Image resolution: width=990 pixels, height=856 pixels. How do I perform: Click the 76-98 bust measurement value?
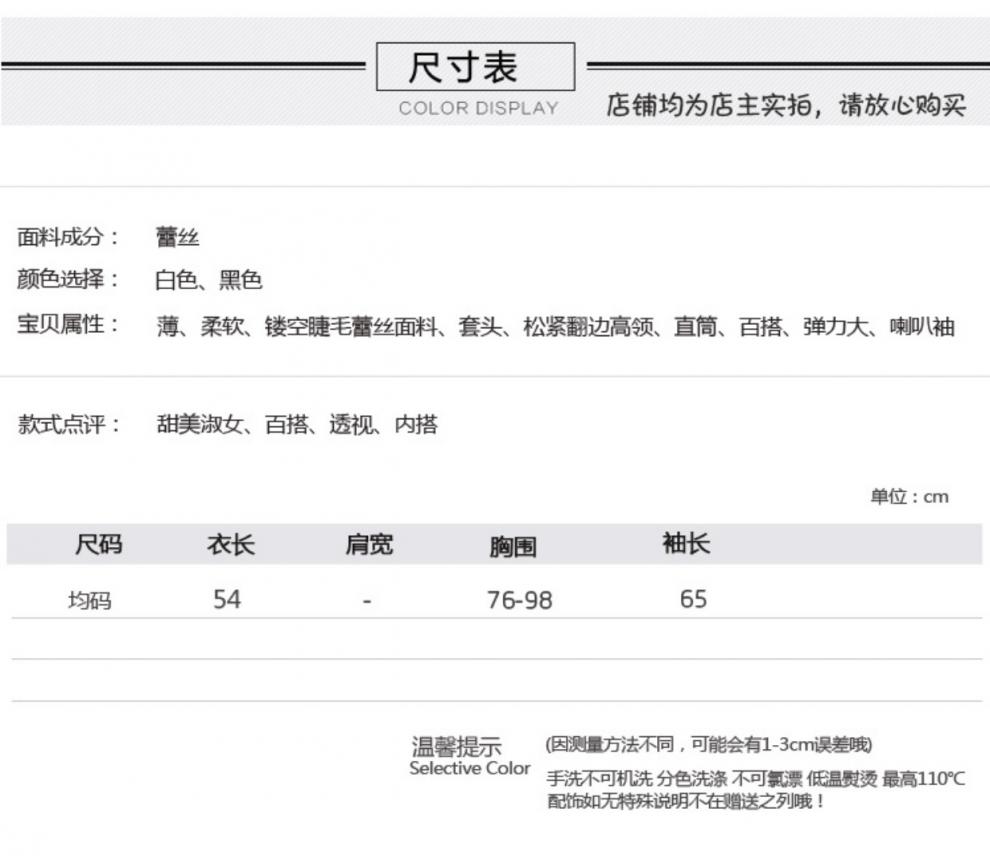click(519, 600)
